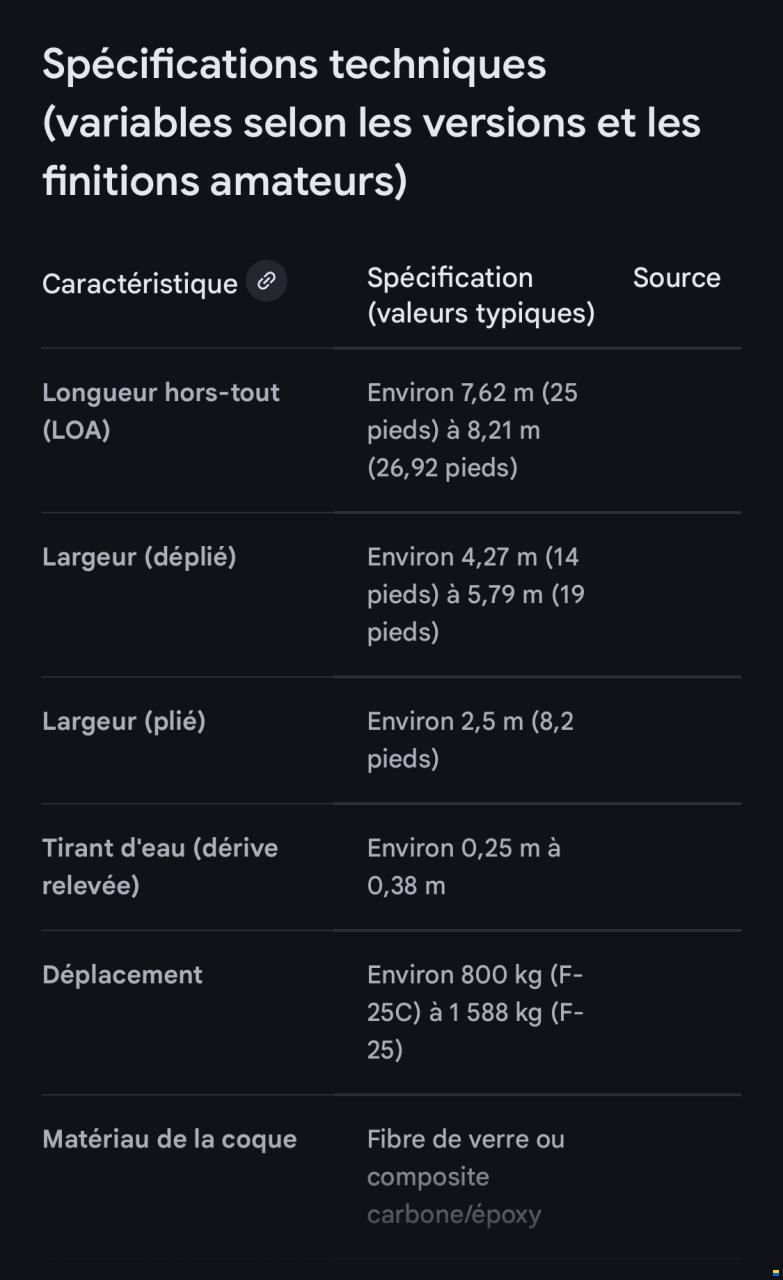Select the Environ 2,5 m folded width value
The height and width of the screenshot is (1280, 783).
point(470,740)
